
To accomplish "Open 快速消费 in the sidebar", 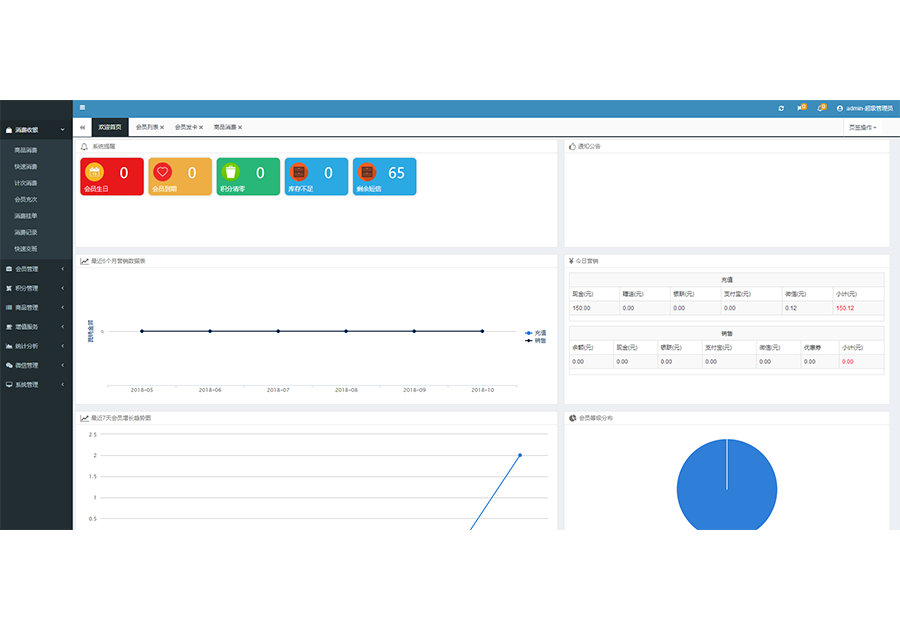I will pos(26,167).
